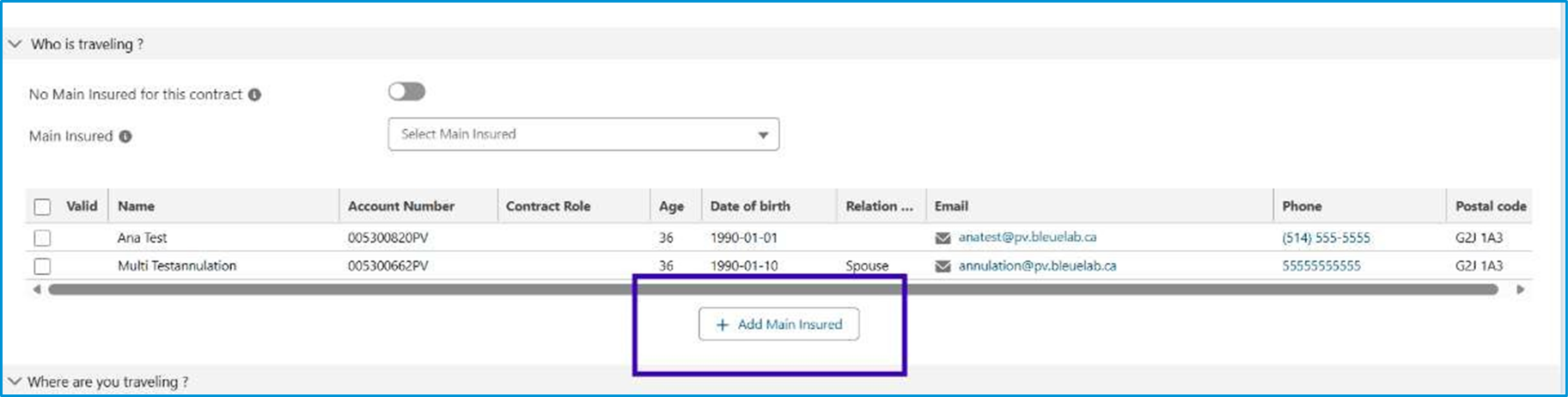Click account number 005300662PV
Viewport: 1568px width, 397px height.
[388, 266]
